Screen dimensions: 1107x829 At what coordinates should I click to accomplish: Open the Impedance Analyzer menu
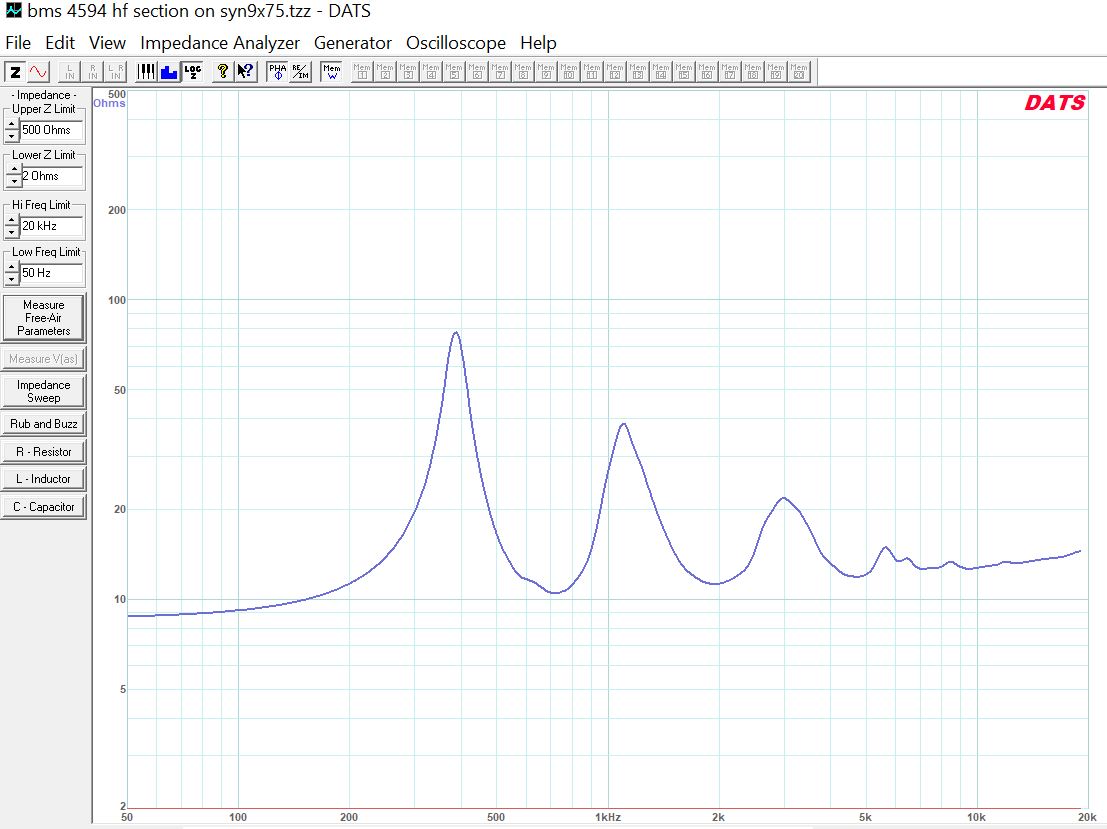[x=220, y=42]
